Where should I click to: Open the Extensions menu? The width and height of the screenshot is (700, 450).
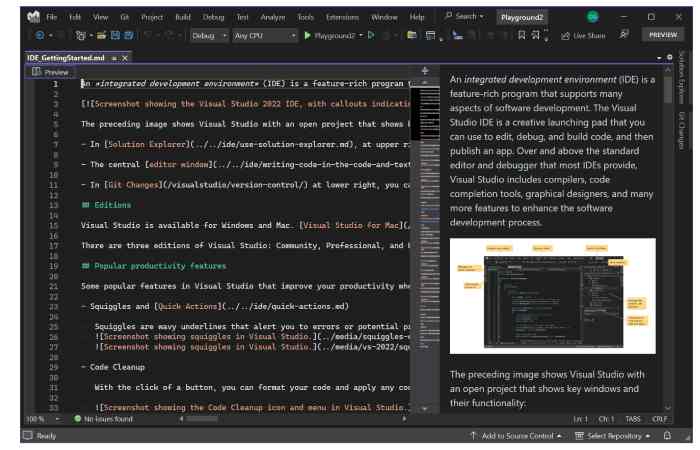pyautogui.click(x=342, y=17)
